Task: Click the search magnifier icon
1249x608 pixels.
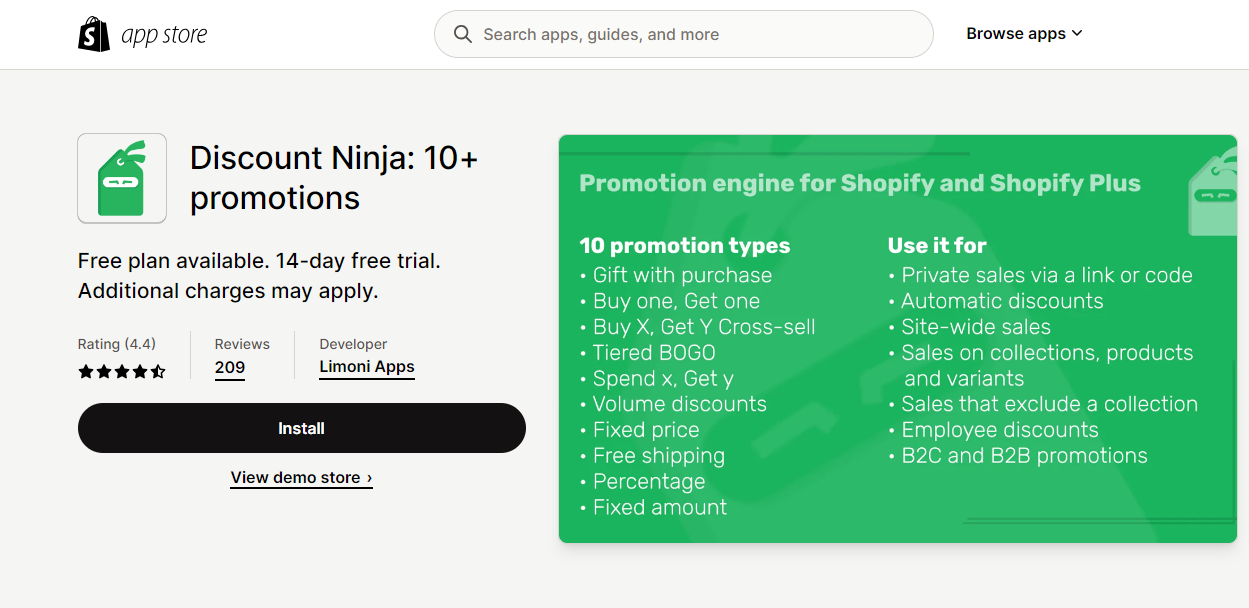Action: click(x=463, y=34)
